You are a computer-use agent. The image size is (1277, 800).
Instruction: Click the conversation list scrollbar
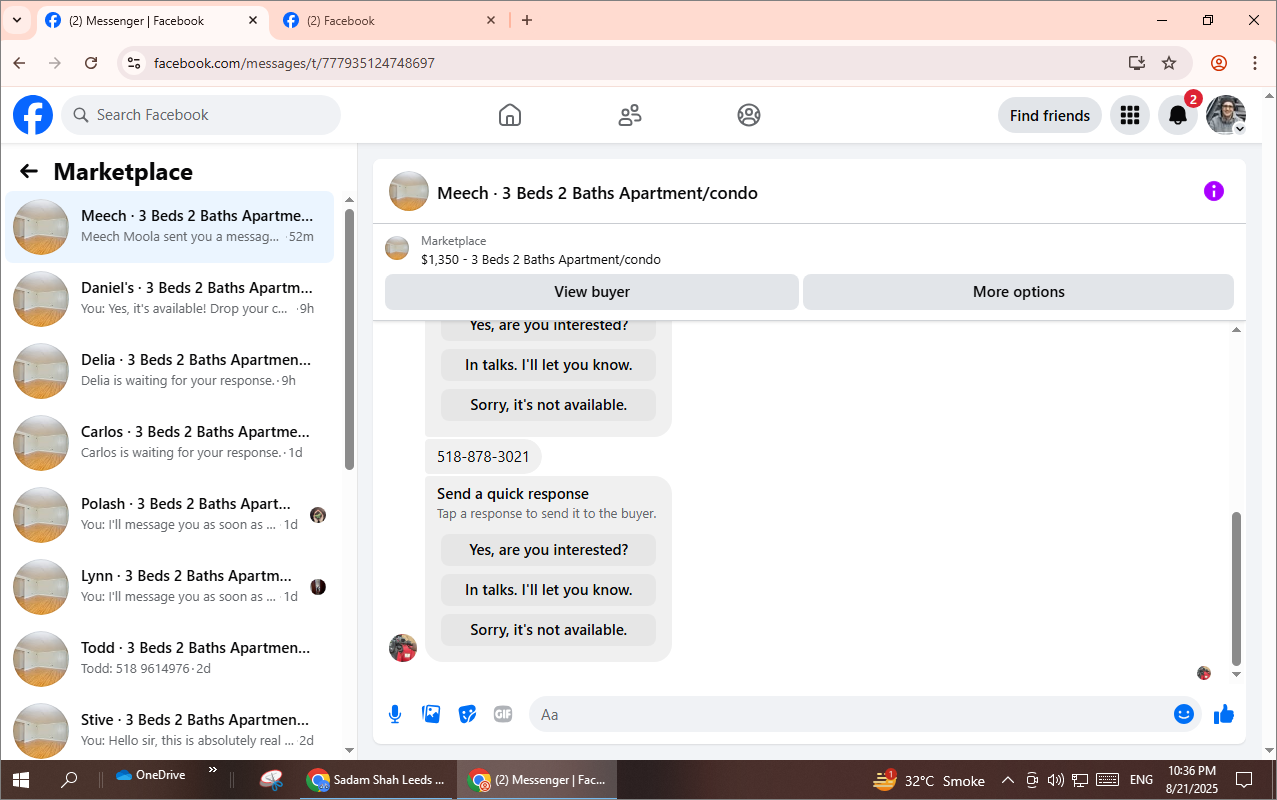pos(349,338)
